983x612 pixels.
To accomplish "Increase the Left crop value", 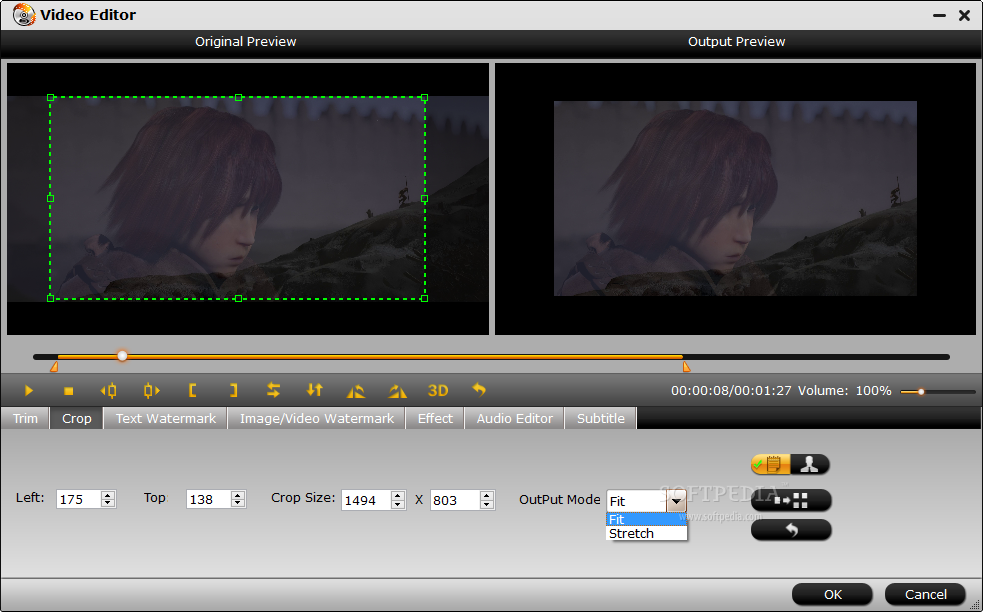I will (108, 495).
